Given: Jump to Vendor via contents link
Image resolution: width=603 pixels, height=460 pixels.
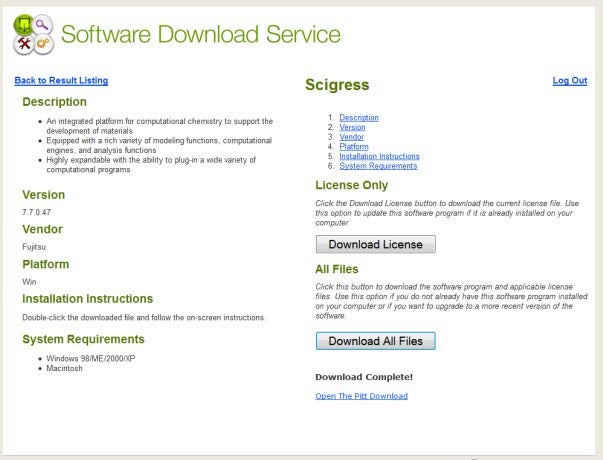Looking at the screenshot, I should click(351, 137).
